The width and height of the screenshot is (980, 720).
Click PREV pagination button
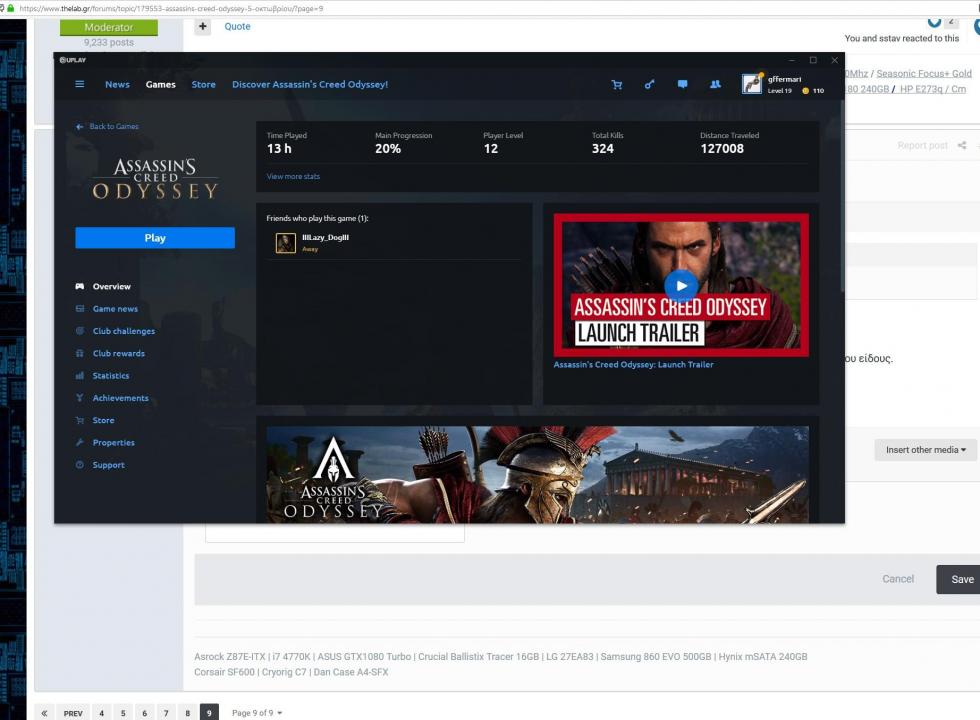[x=73, y=712]
